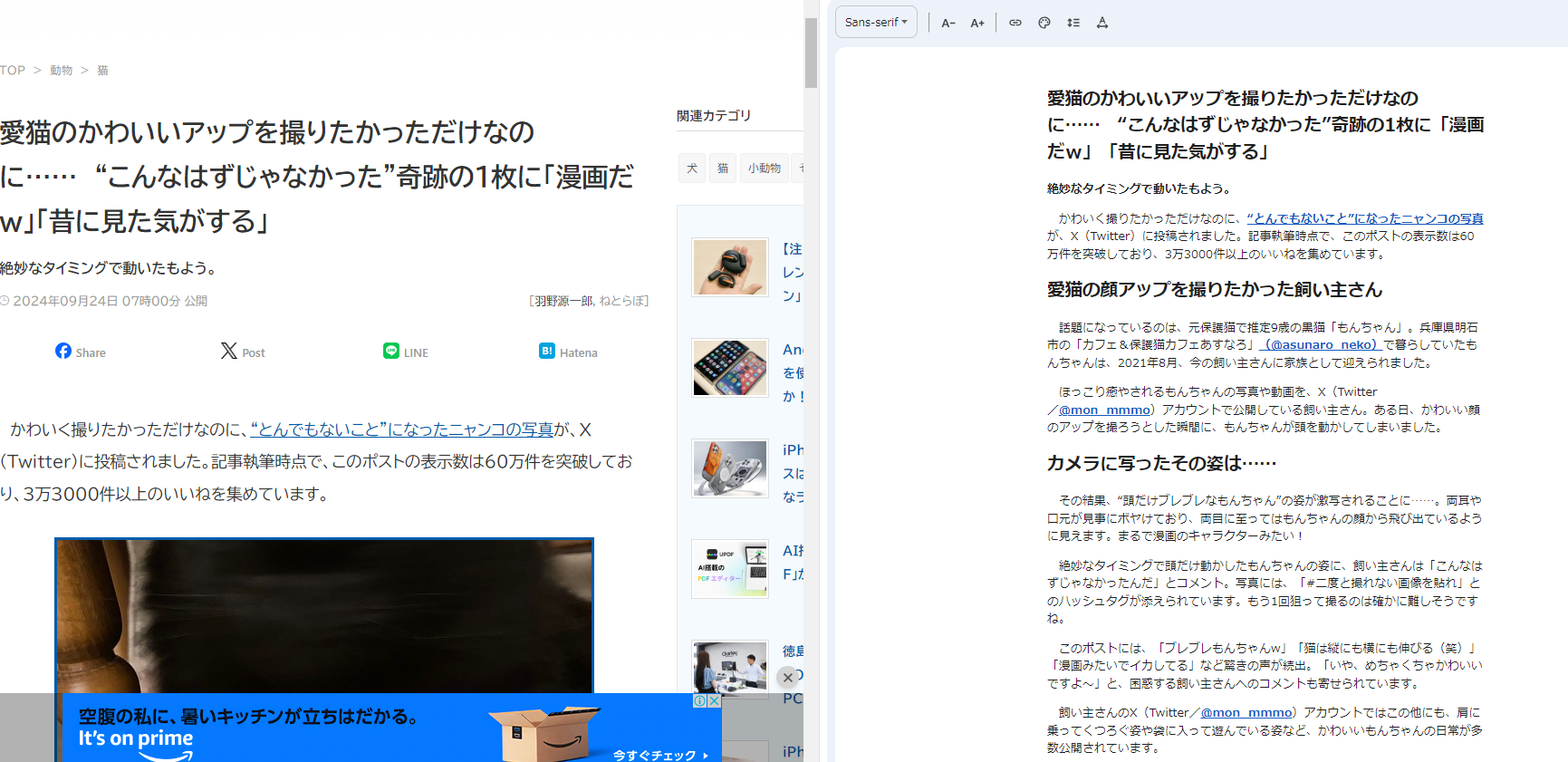The image size is (1568, 762).
Task: Click the page vertical scrollbar thumb
Action: [811, 53]
